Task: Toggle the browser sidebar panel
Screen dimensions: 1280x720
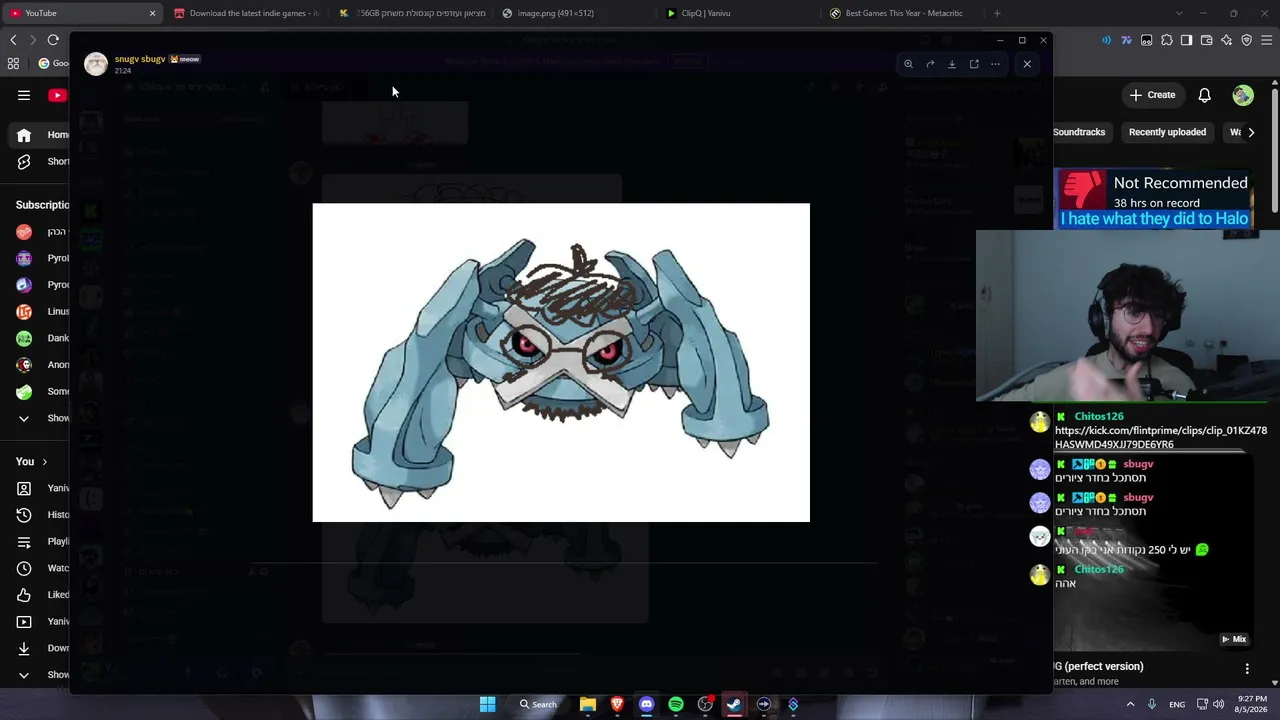Action: (x=1186, y=40)
